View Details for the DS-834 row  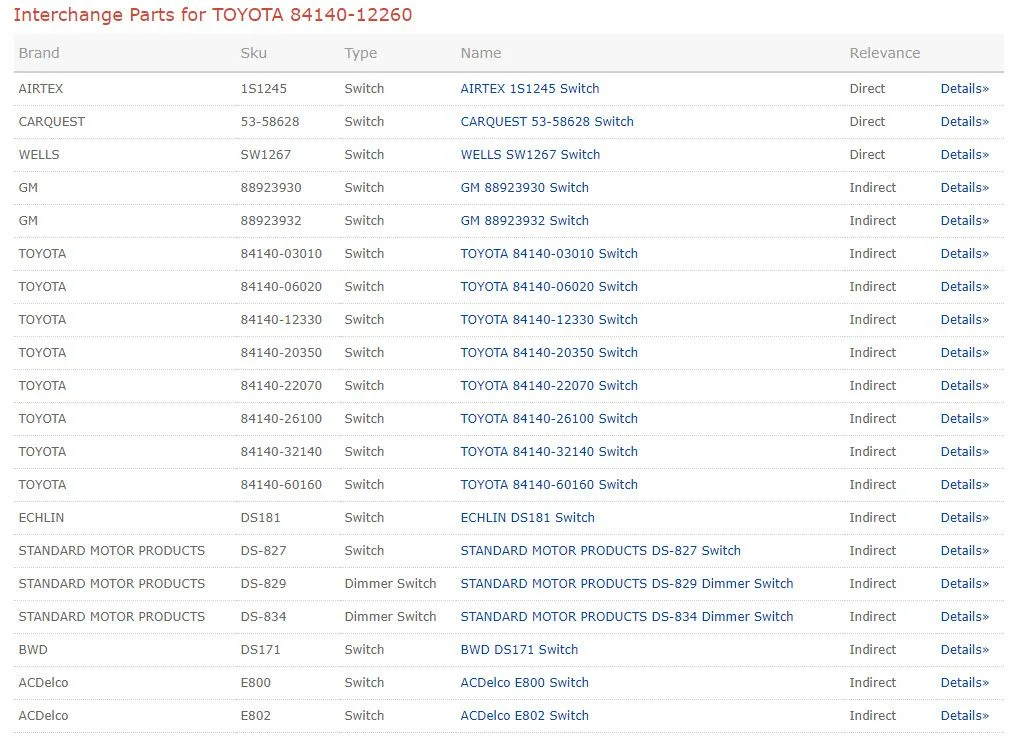tap(965, 617)
